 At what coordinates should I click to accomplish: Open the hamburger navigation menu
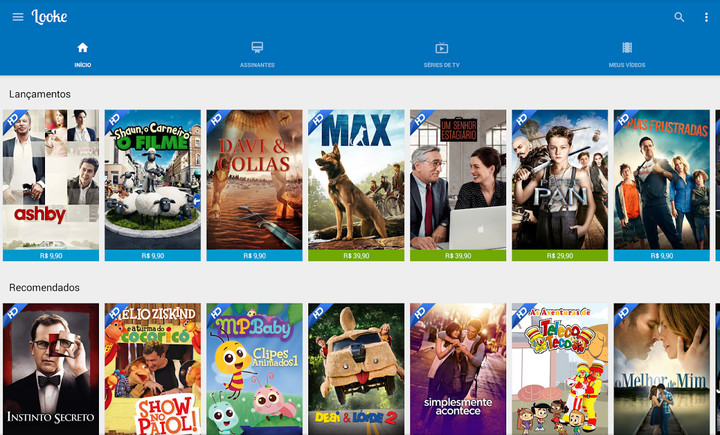(x=17, y=17)
